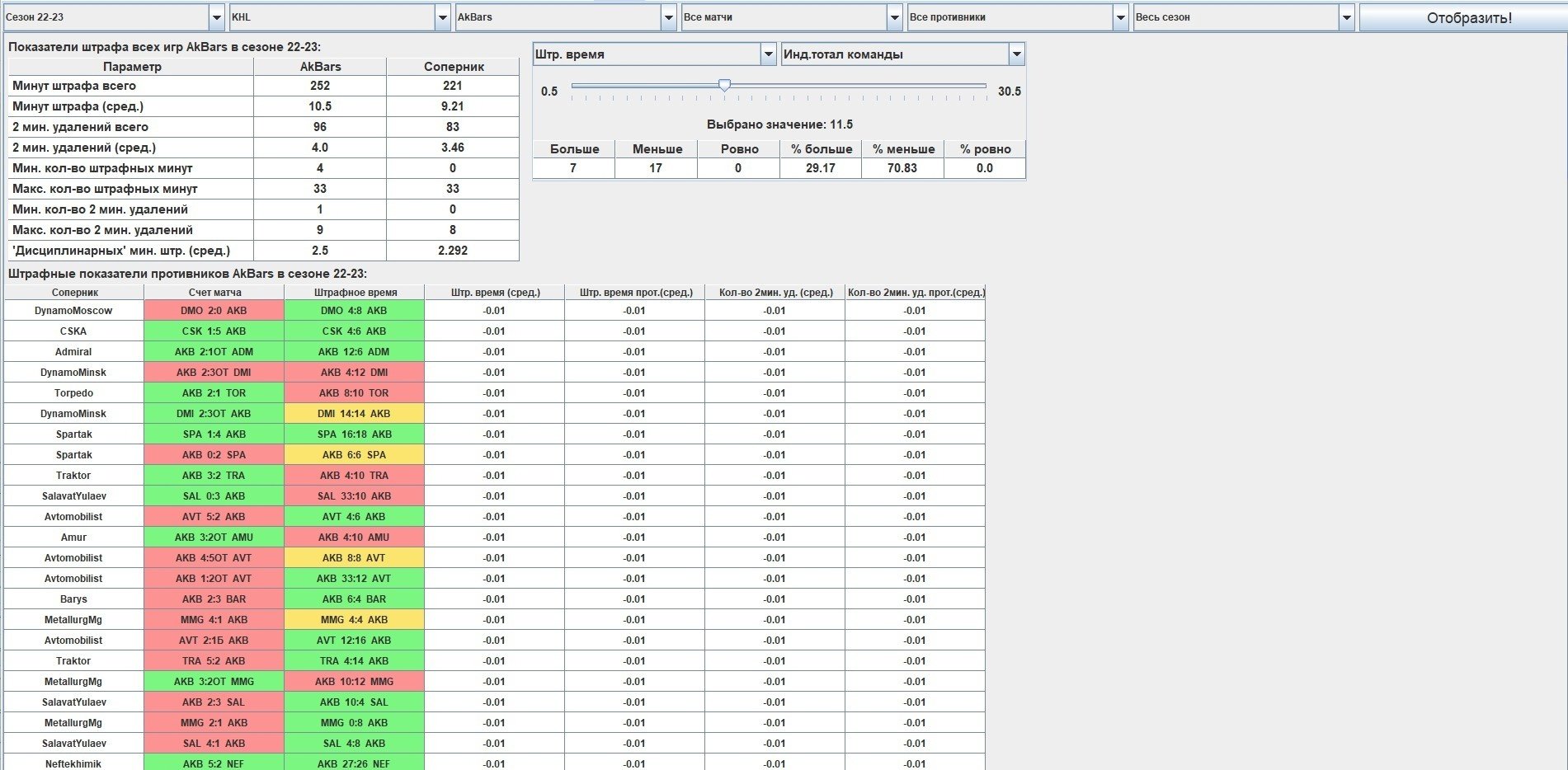This screenshot has height=770, width=1568.
Task: Expand the 'Все матчи' dropdown
Action: point(791,17)
